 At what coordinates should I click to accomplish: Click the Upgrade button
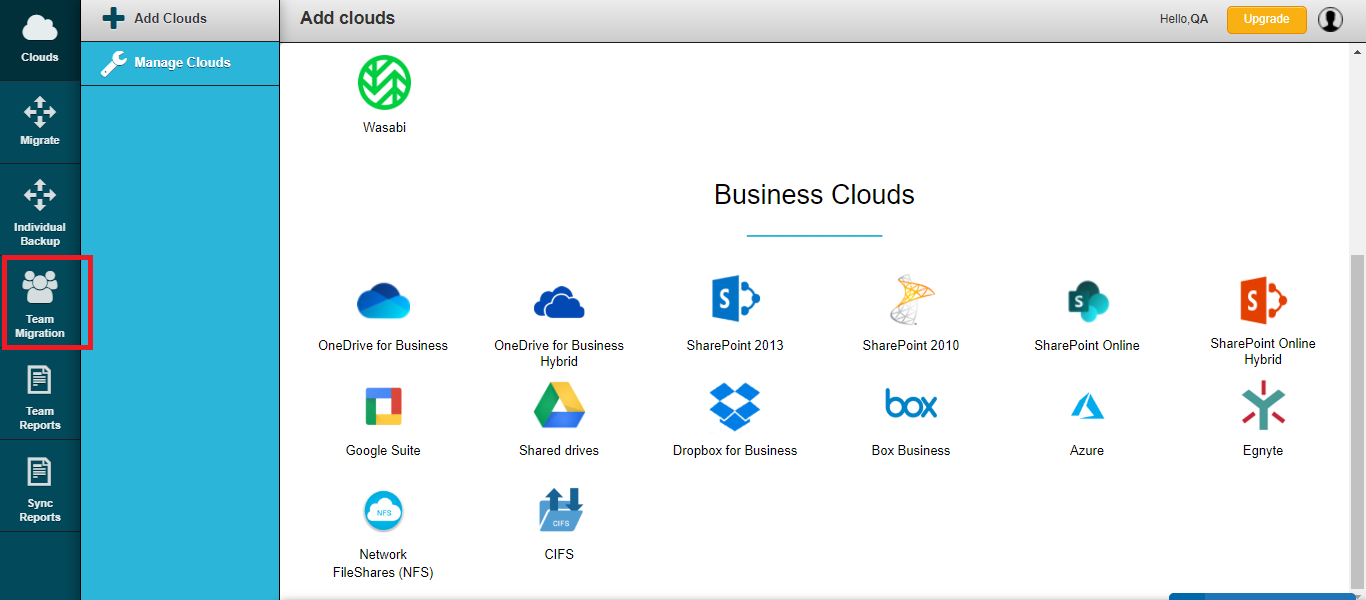(1266, 20)
